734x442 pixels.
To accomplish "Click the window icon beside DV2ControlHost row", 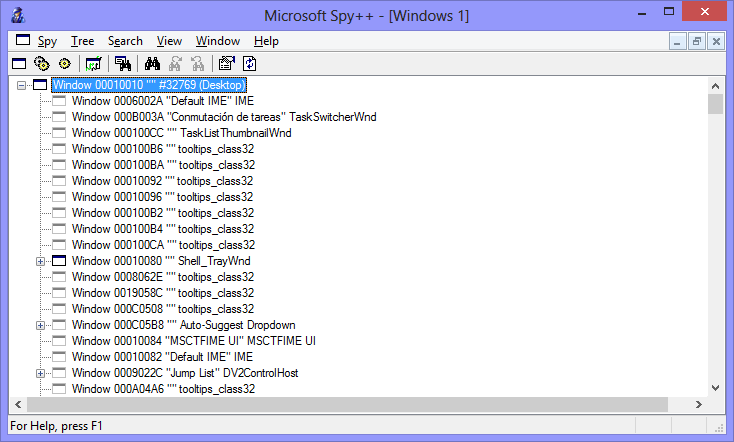I will click(59, 373).
